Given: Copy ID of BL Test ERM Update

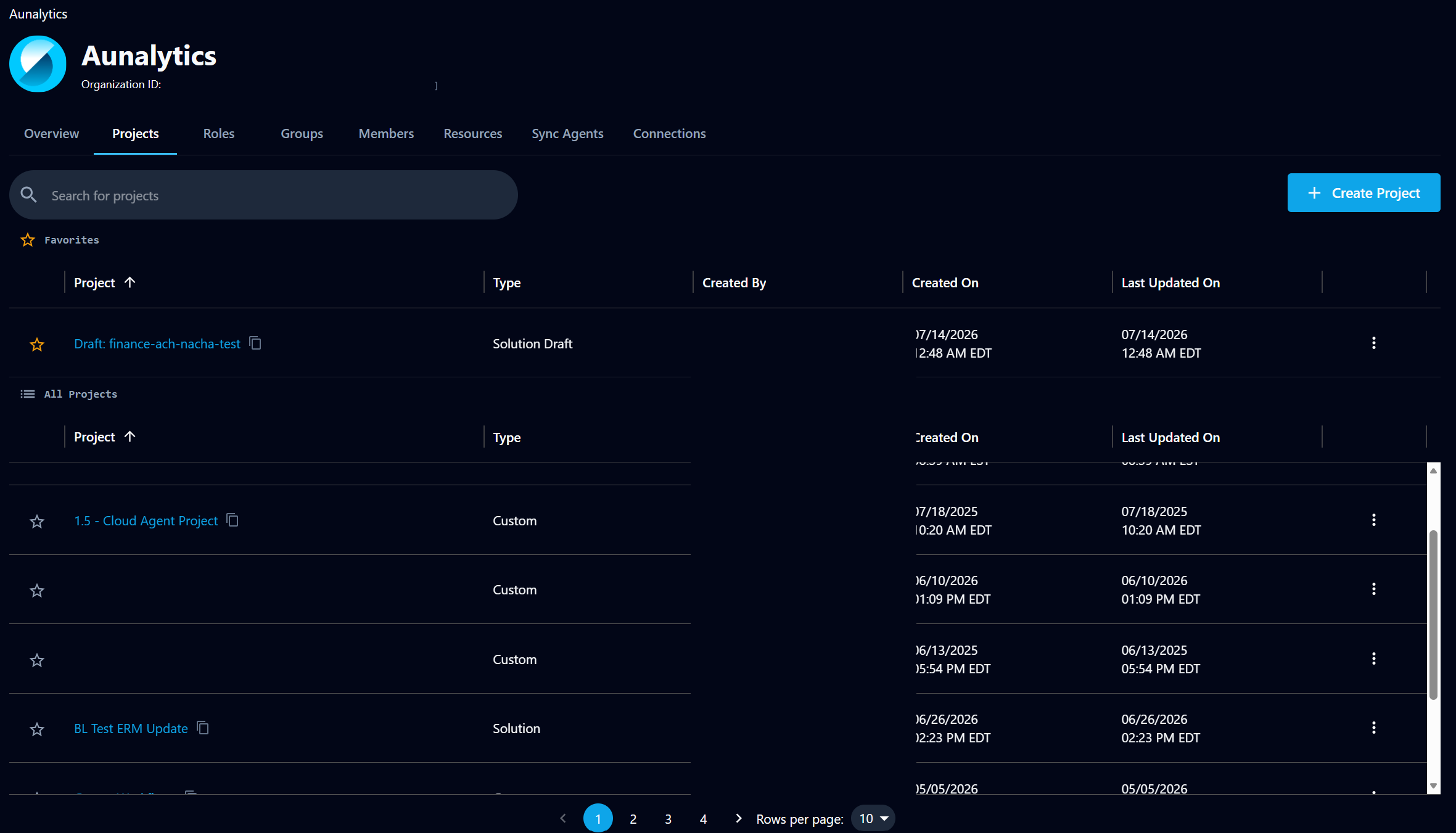Looking at the screenshot, I should pyautogui.click(x=203, y=728).
